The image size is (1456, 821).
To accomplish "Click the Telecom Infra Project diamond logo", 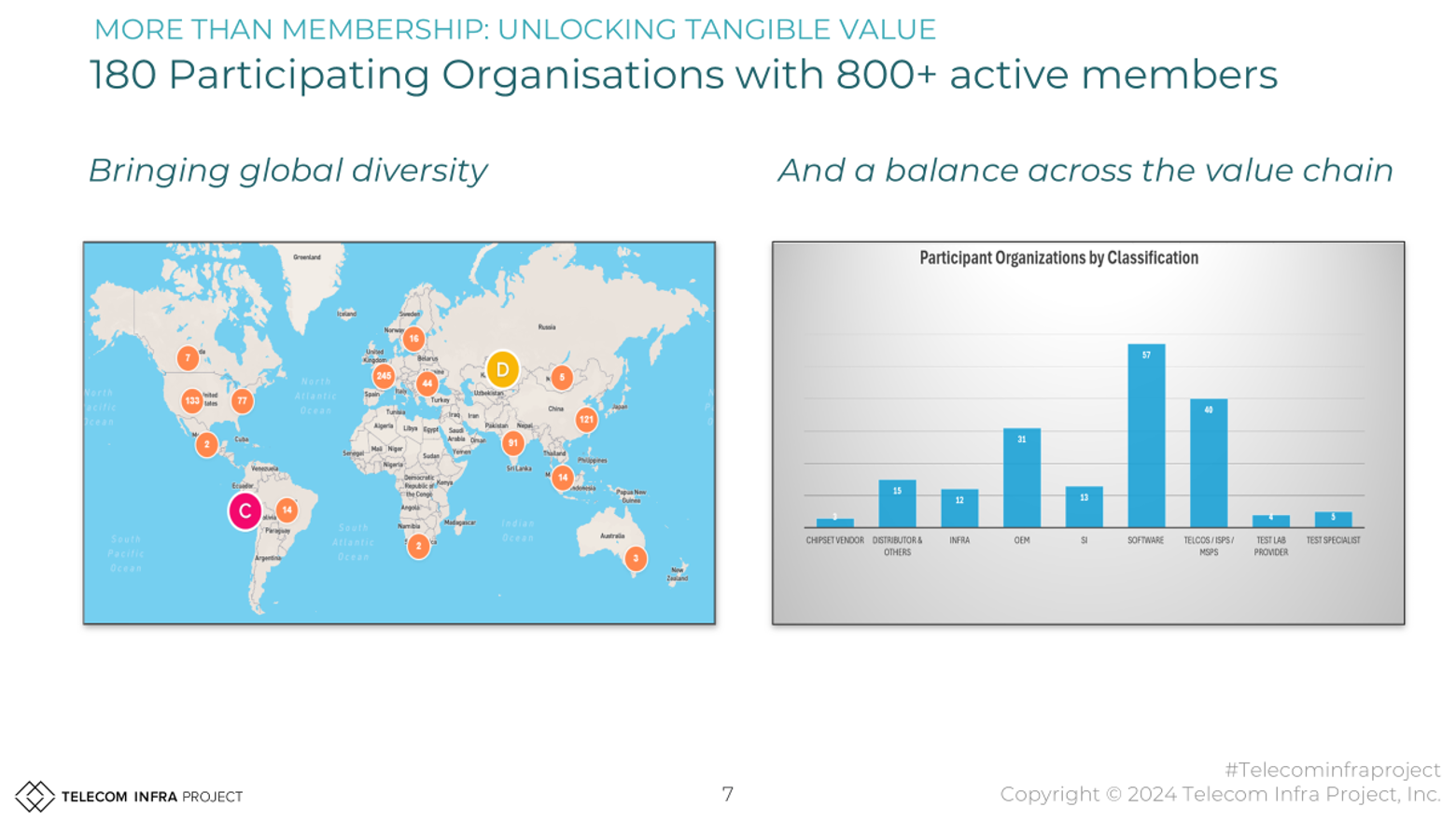I will [x=35, y=796].
